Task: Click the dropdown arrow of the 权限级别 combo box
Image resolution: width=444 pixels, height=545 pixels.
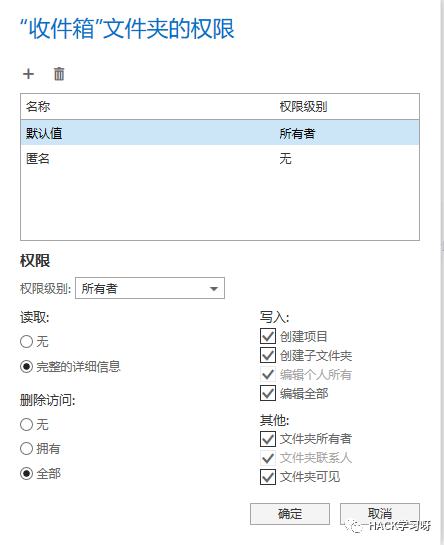Action: pyautogui.click(x=214, y=288)
